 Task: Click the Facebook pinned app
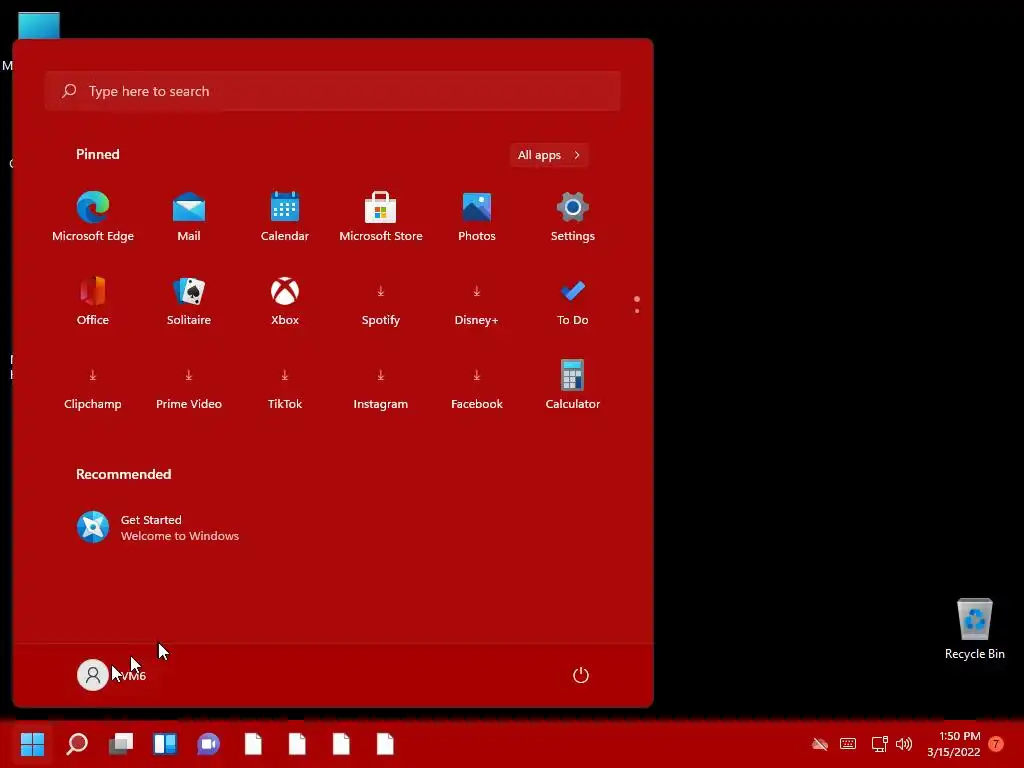[x=477, y=385]
